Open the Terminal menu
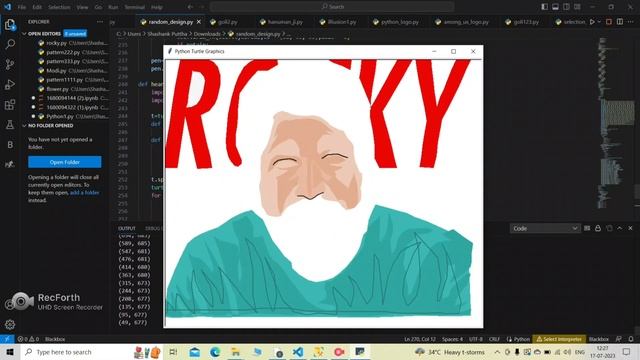The image size is (640, 360). click(x=134, y=7)
